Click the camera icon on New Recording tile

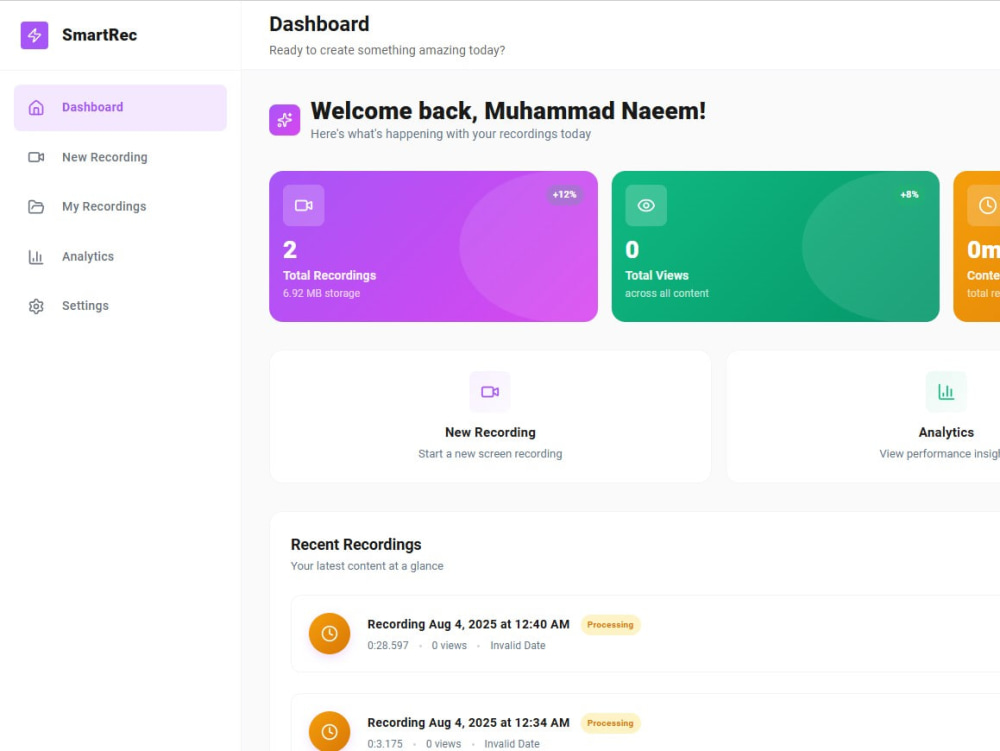click(x=490, y=391)
